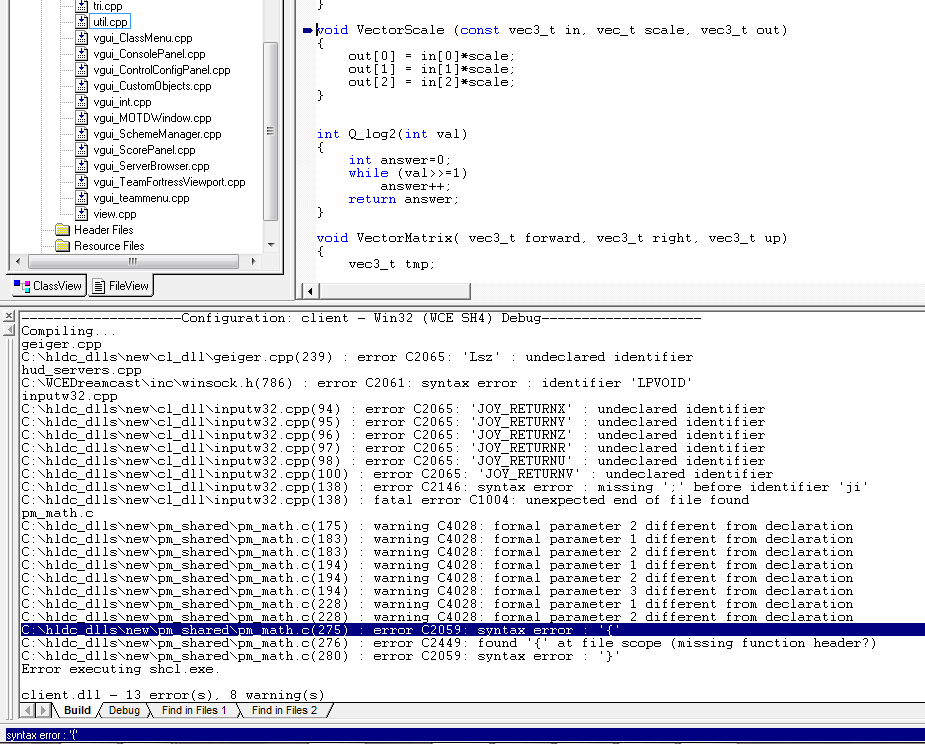Click the vgui_ControlConfigPanel.cpp file icon
The width and height of the screenshot is (925, 744).
pos(82,70)
